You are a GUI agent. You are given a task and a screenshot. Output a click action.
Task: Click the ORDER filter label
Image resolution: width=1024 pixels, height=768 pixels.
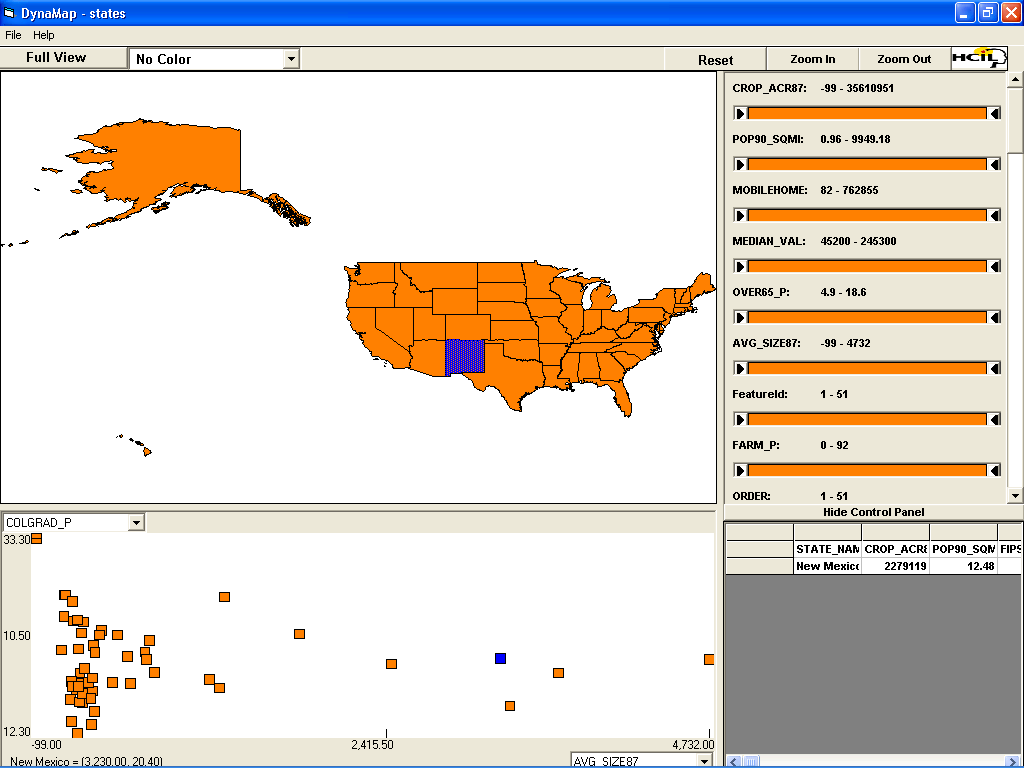tap(751, 496)
